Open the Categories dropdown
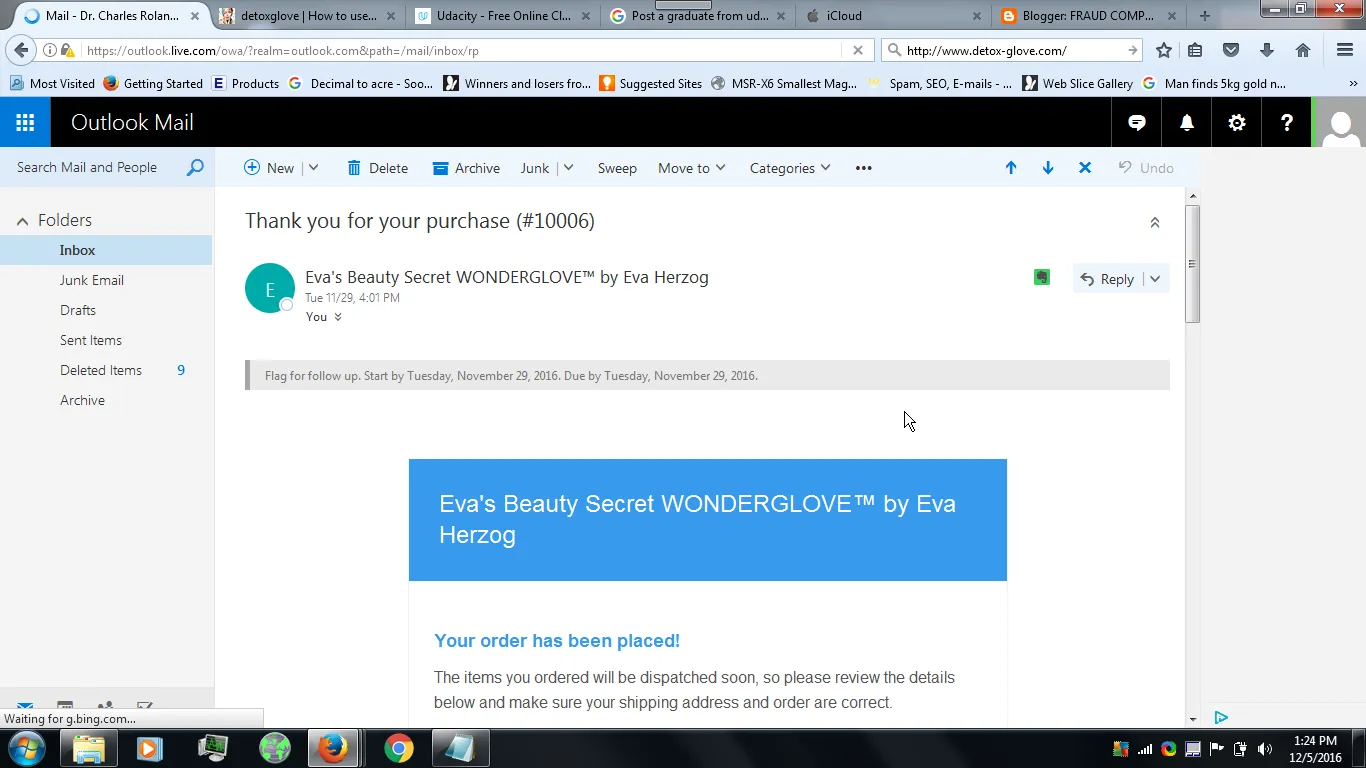 [790, 168]
